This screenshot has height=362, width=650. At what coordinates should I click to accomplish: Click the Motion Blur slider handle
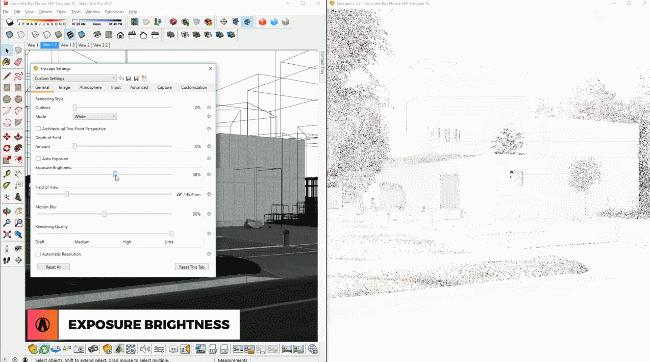pyautogui.click(x=104, y=214)
